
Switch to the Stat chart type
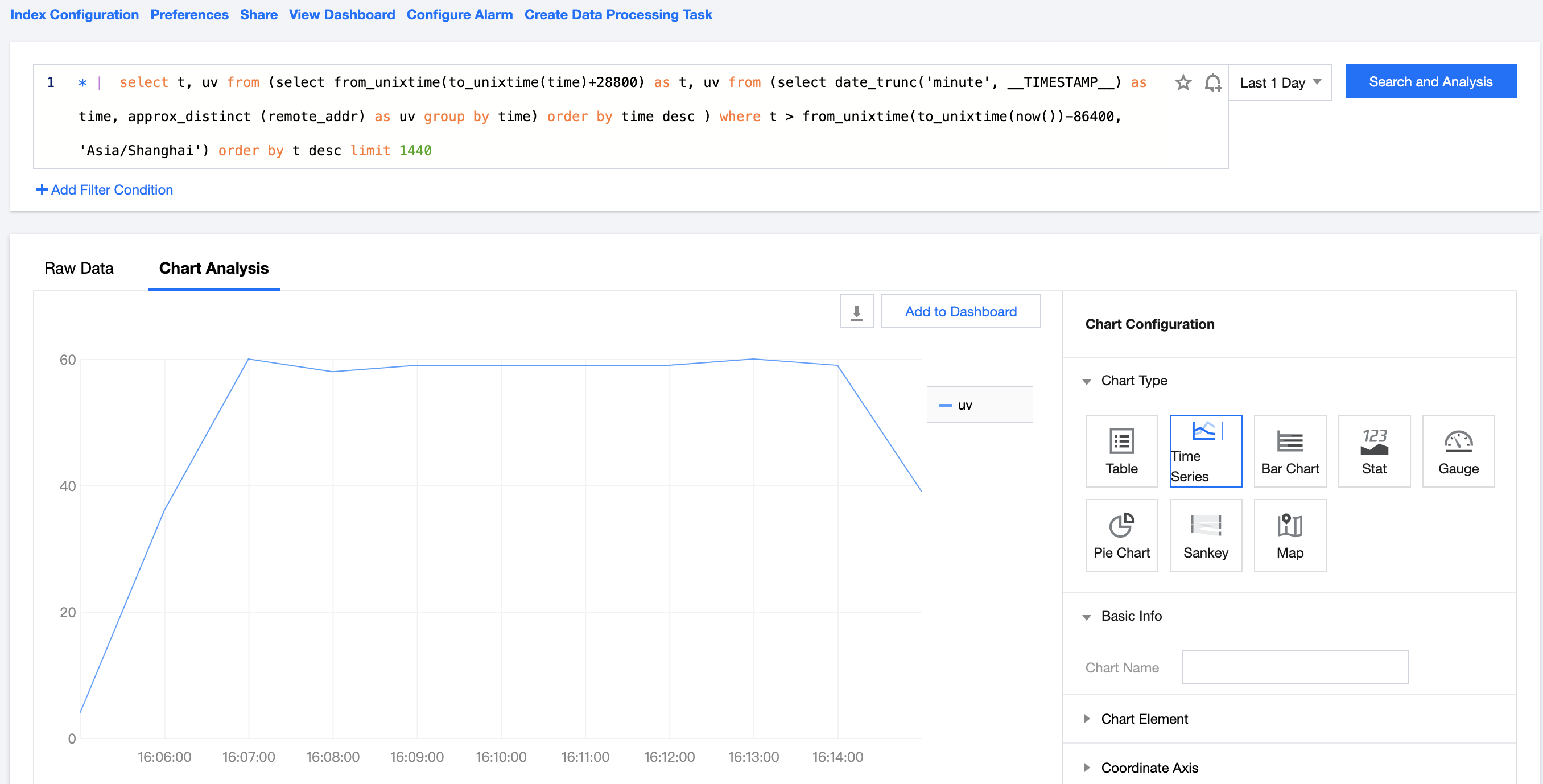[1373, 451]
